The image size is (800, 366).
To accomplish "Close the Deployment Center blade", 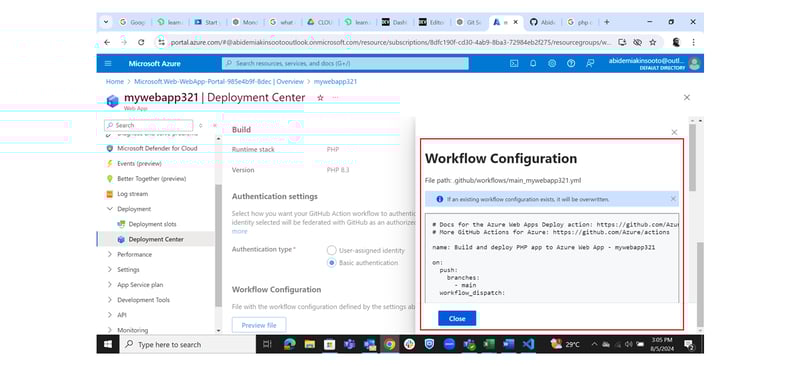I will tap(687, 97).
